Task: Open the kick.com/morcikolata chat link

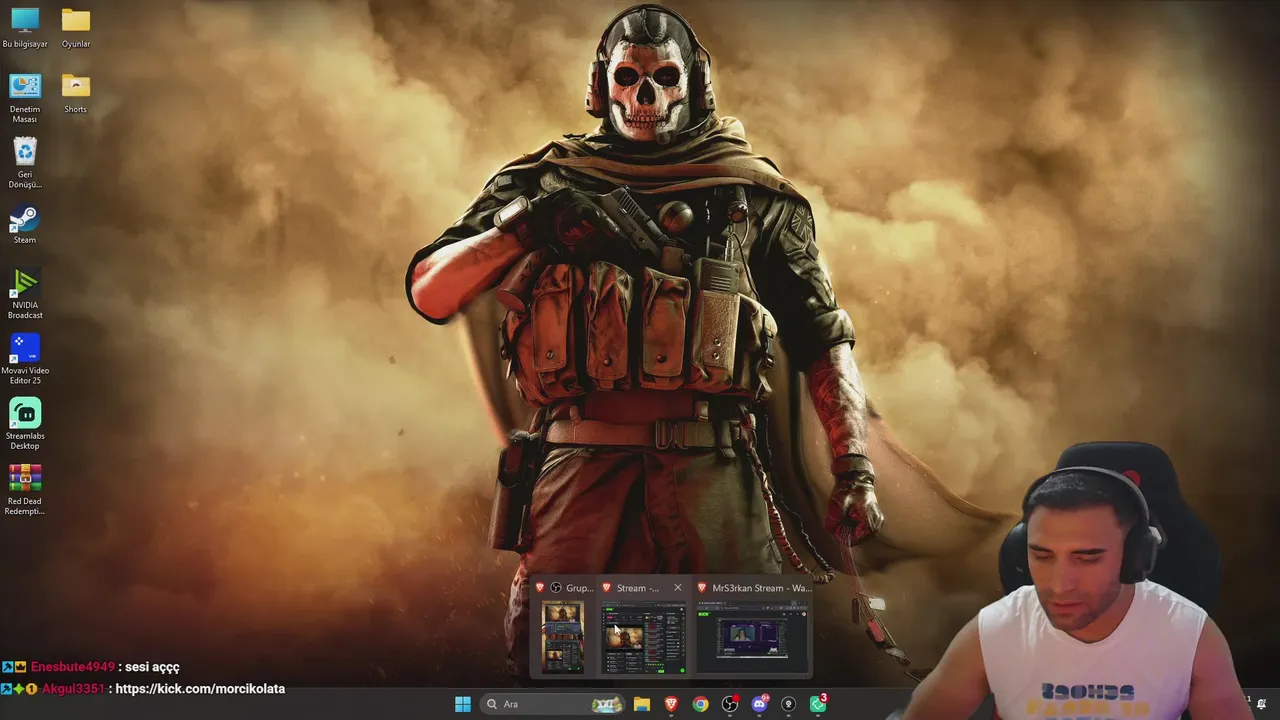Action: click(200, 689)
